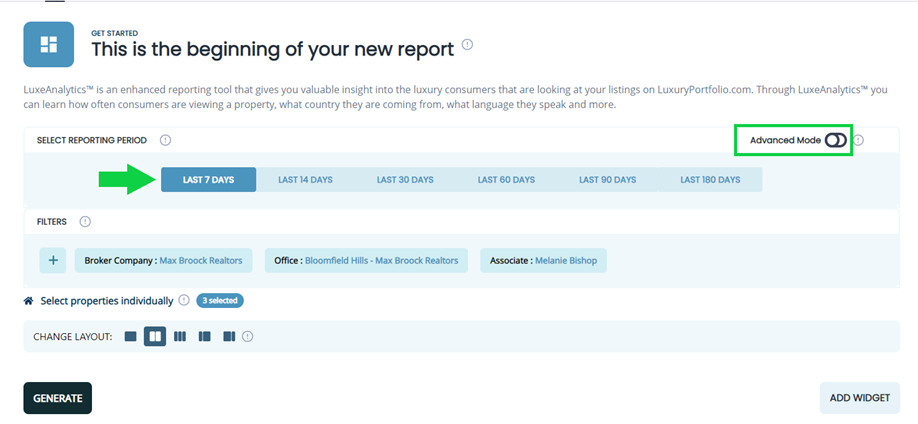Select Last 90 Days period
Image resolution: width=918 pixels, height=424 pixels.
(x=608, y=180)
